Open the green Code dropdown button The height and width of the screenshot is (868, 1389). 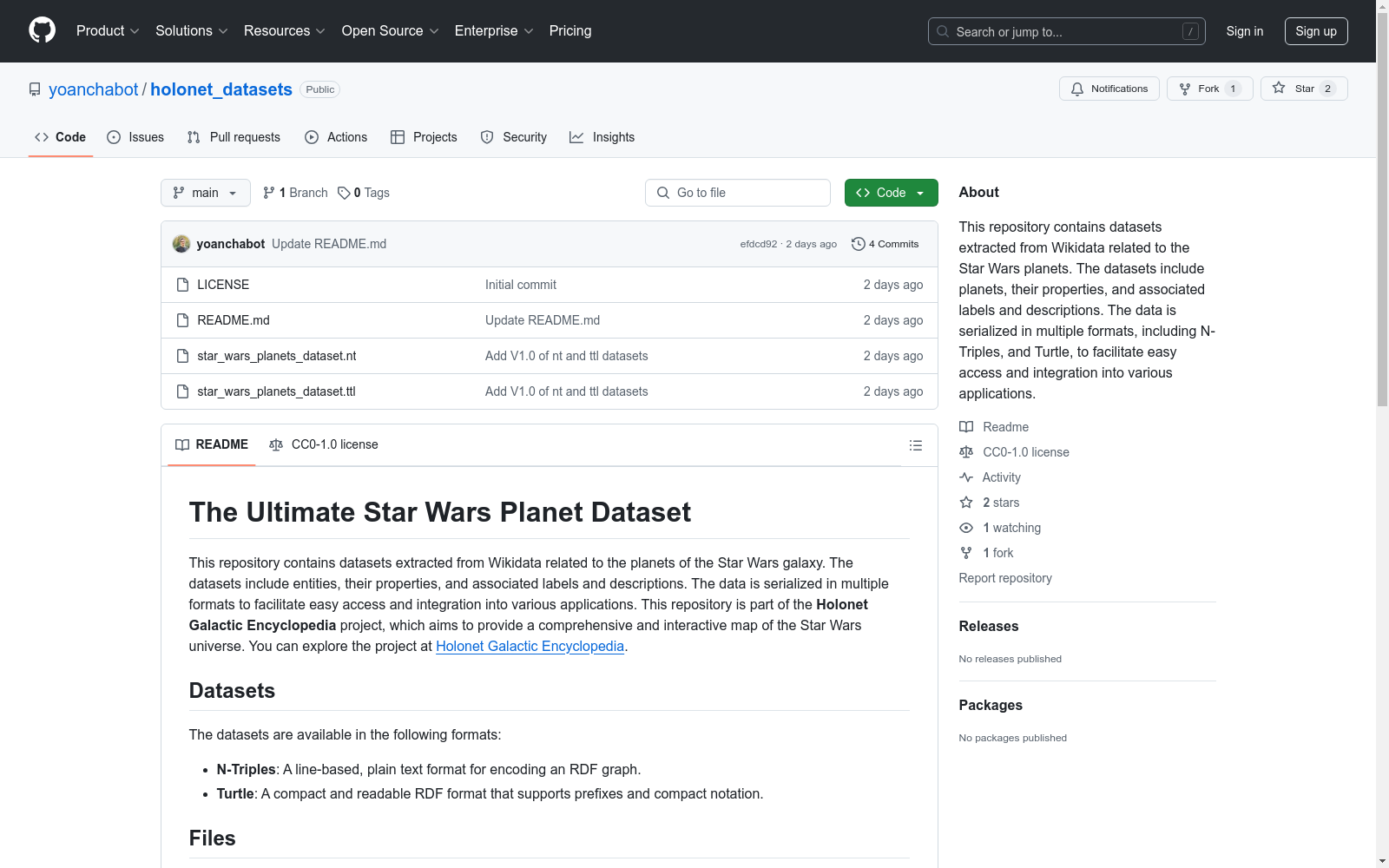[x=892, y=193]
